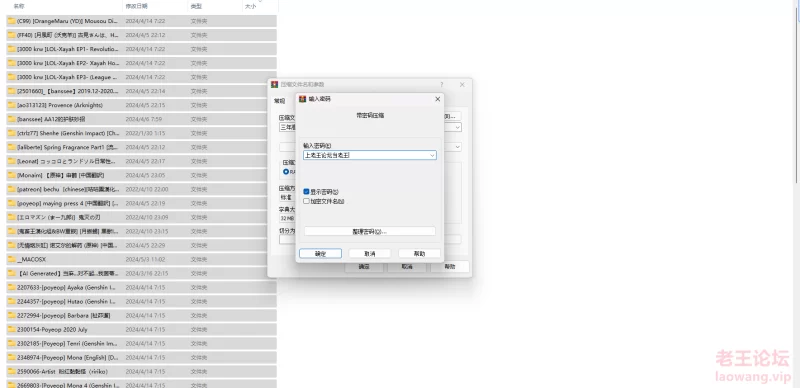The height and width of the screenshot is (388, 800).
Task: Click the question mark help icon in title bar
Action: pyautogui.click(x=442, y=85)
